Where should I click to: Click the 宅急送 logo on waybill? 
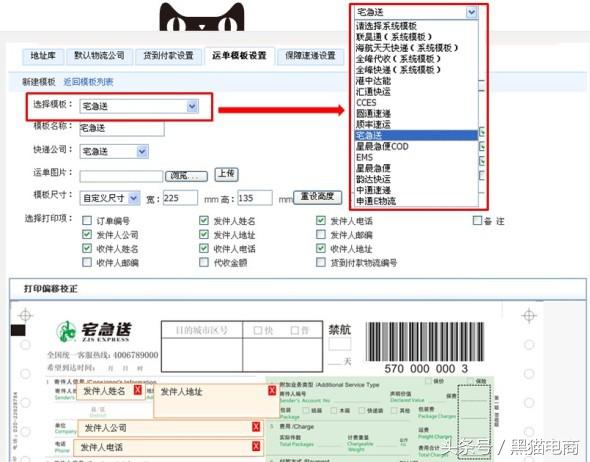tap(94, 331)
